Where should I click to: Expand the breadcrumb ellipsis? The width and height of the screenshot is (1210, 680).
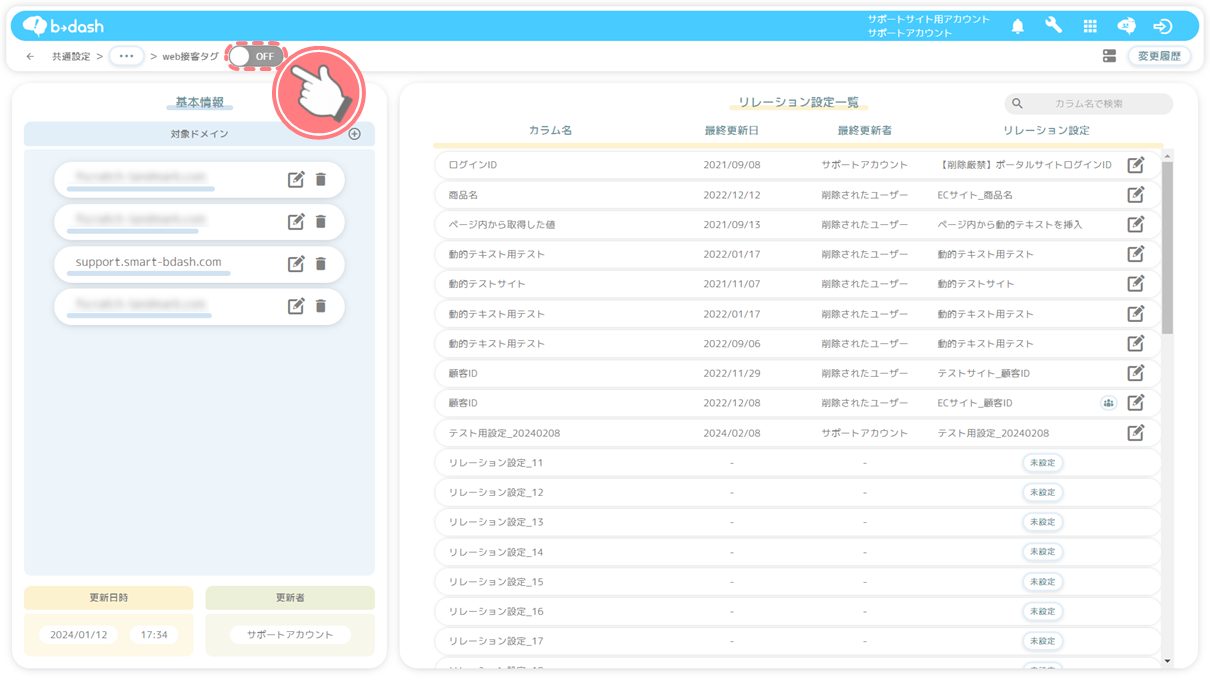click(x=126, y=57)
